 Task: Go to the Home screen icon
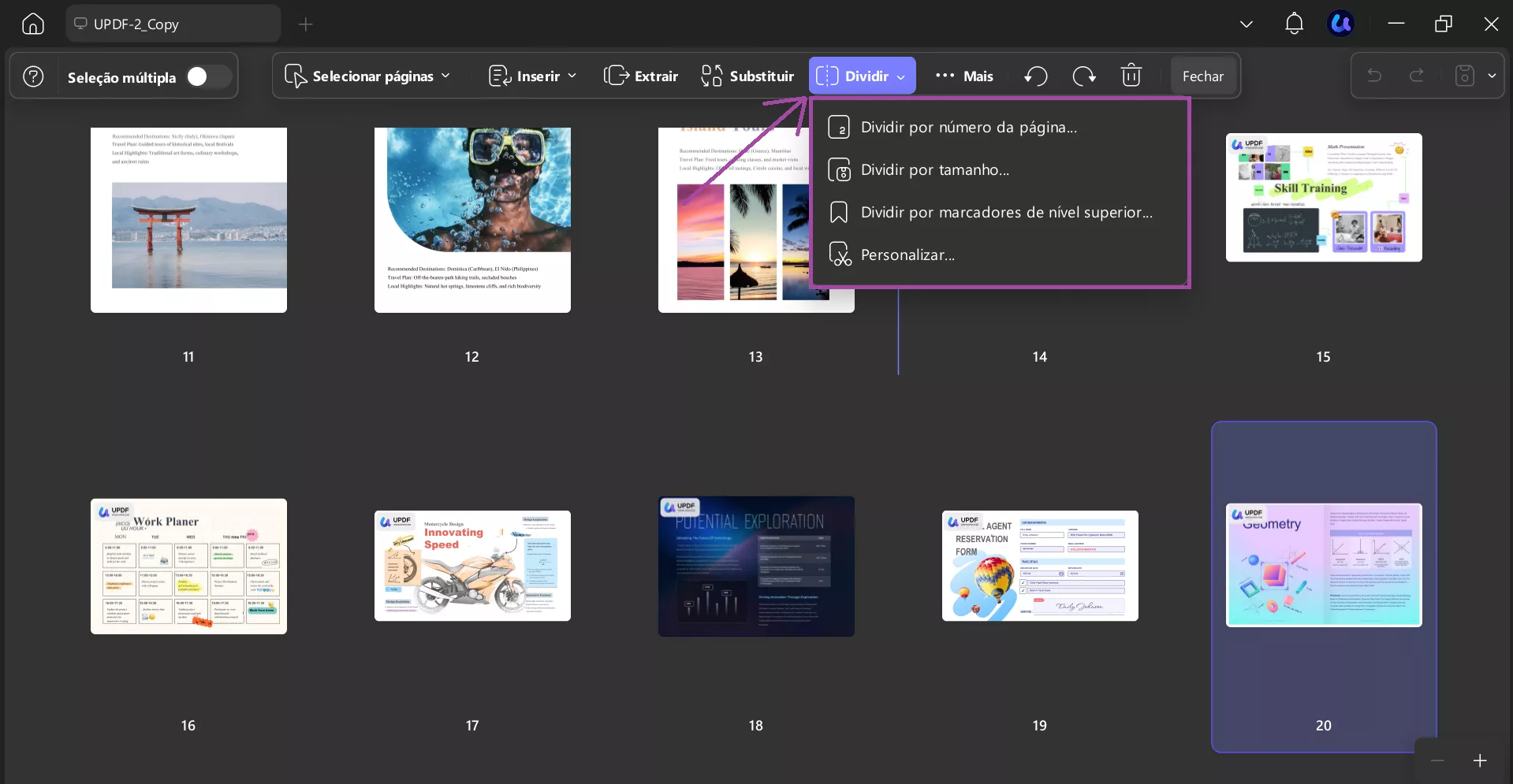[33, 24]
